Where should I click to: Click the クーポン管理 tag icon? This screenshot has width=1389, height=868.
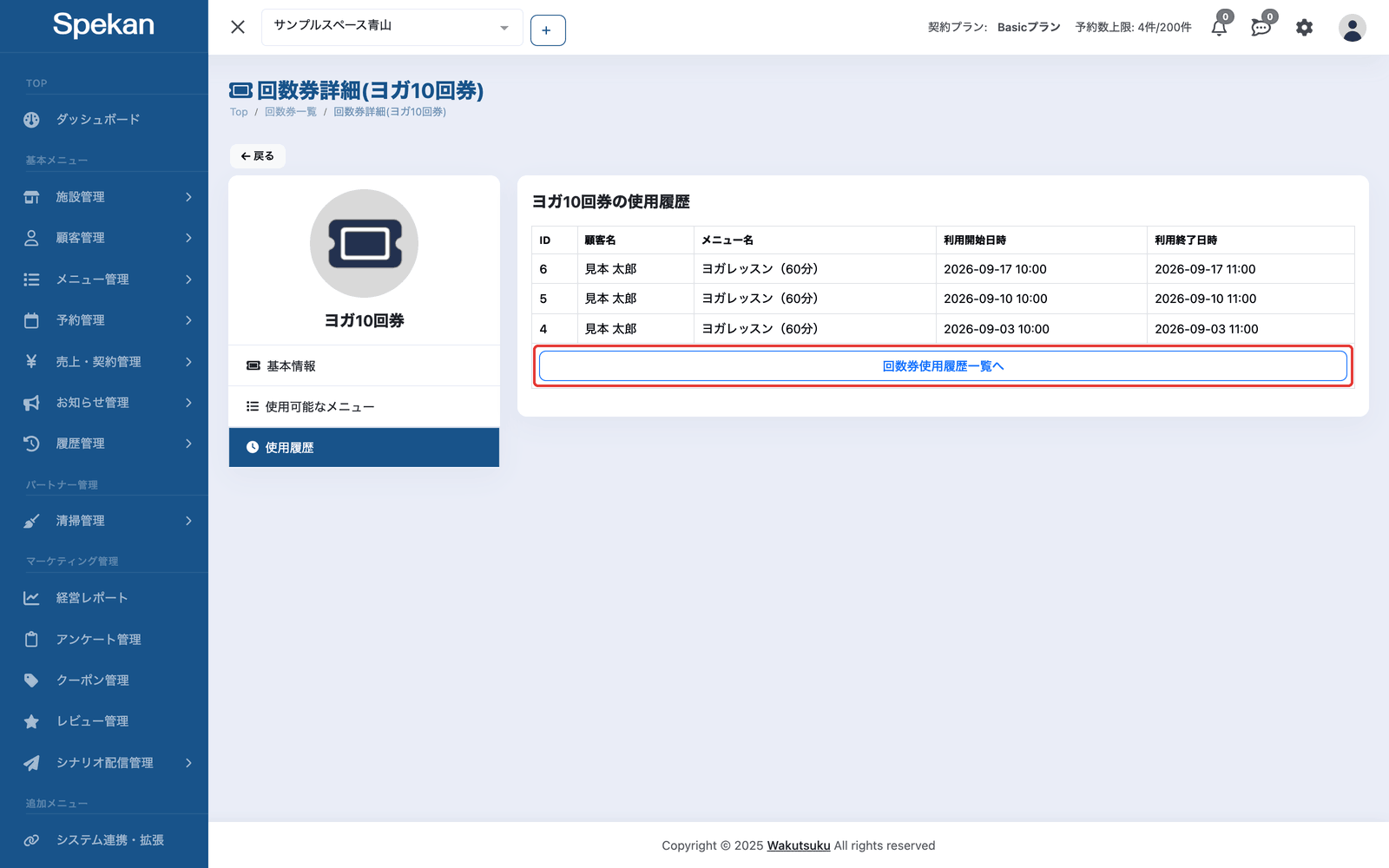click(x=31, y=681)
